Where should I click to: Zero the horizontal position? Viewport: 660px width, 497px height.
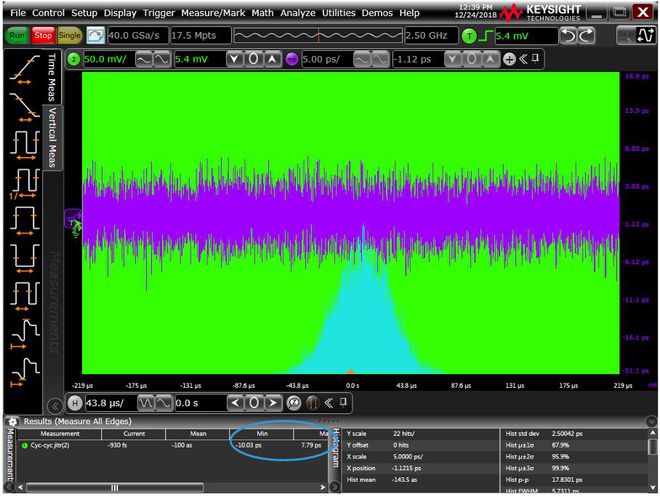tap(254, 403)
